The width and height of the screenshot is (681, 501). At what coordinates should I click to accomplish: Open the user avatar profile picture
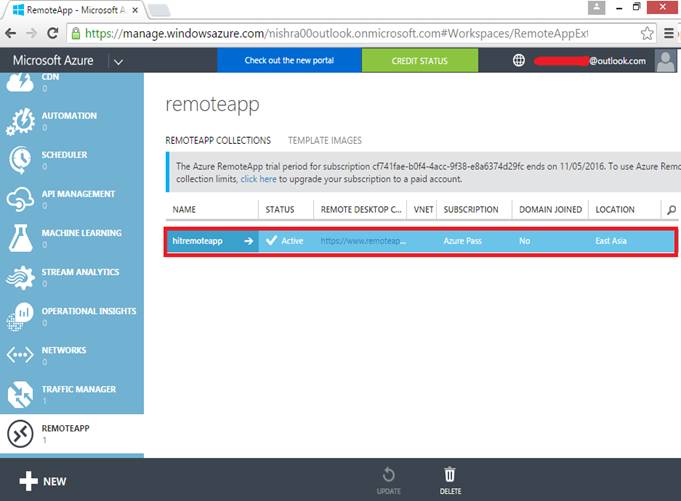[665, 60]
